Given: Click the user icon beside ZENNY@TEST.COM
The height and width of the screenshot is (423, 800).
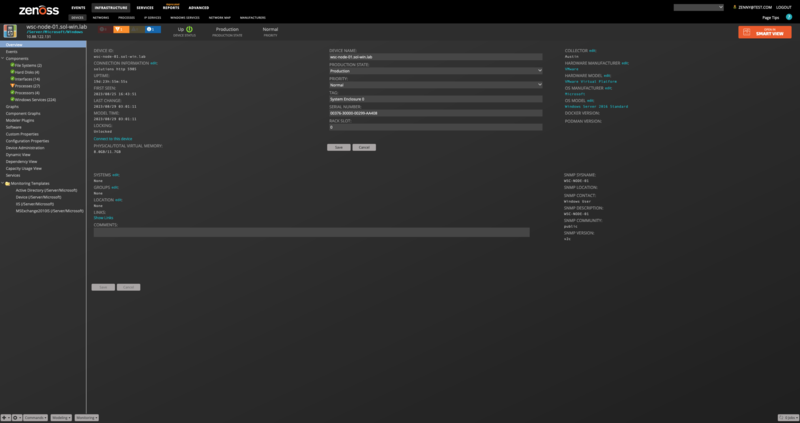Looking at the screenshot, I should coord(735,7).
